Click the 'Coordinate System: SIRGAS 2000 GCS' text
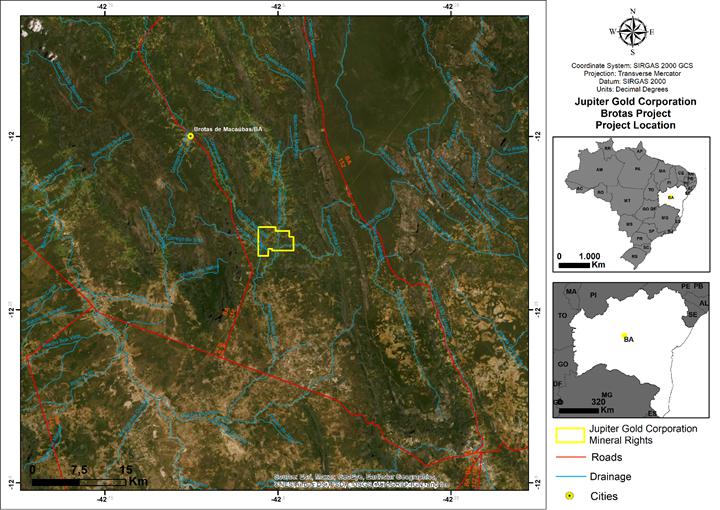 634,63
